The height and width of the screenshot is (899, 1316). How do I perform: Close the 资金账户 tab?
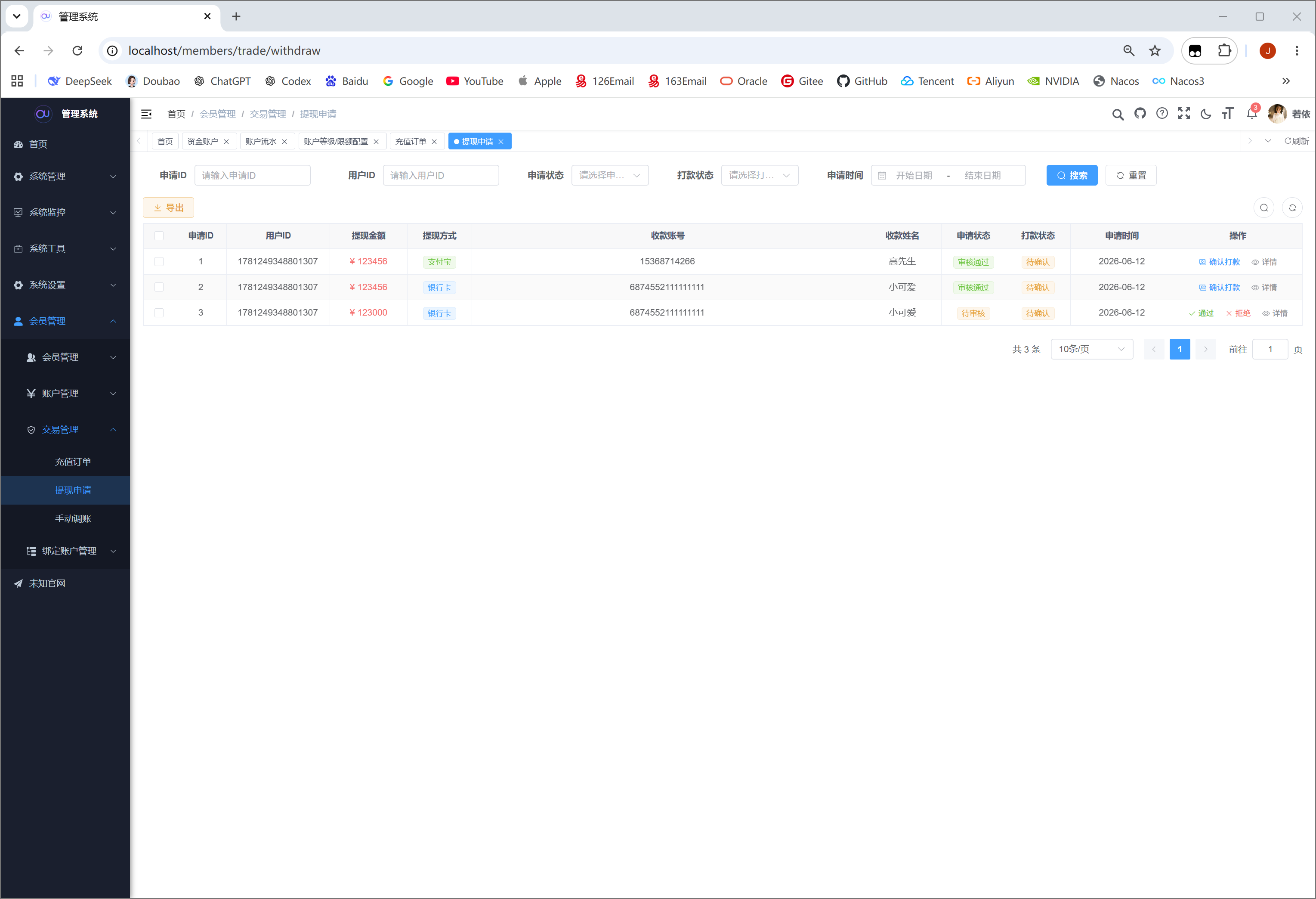pyautogui.click(x=226, y=142)
